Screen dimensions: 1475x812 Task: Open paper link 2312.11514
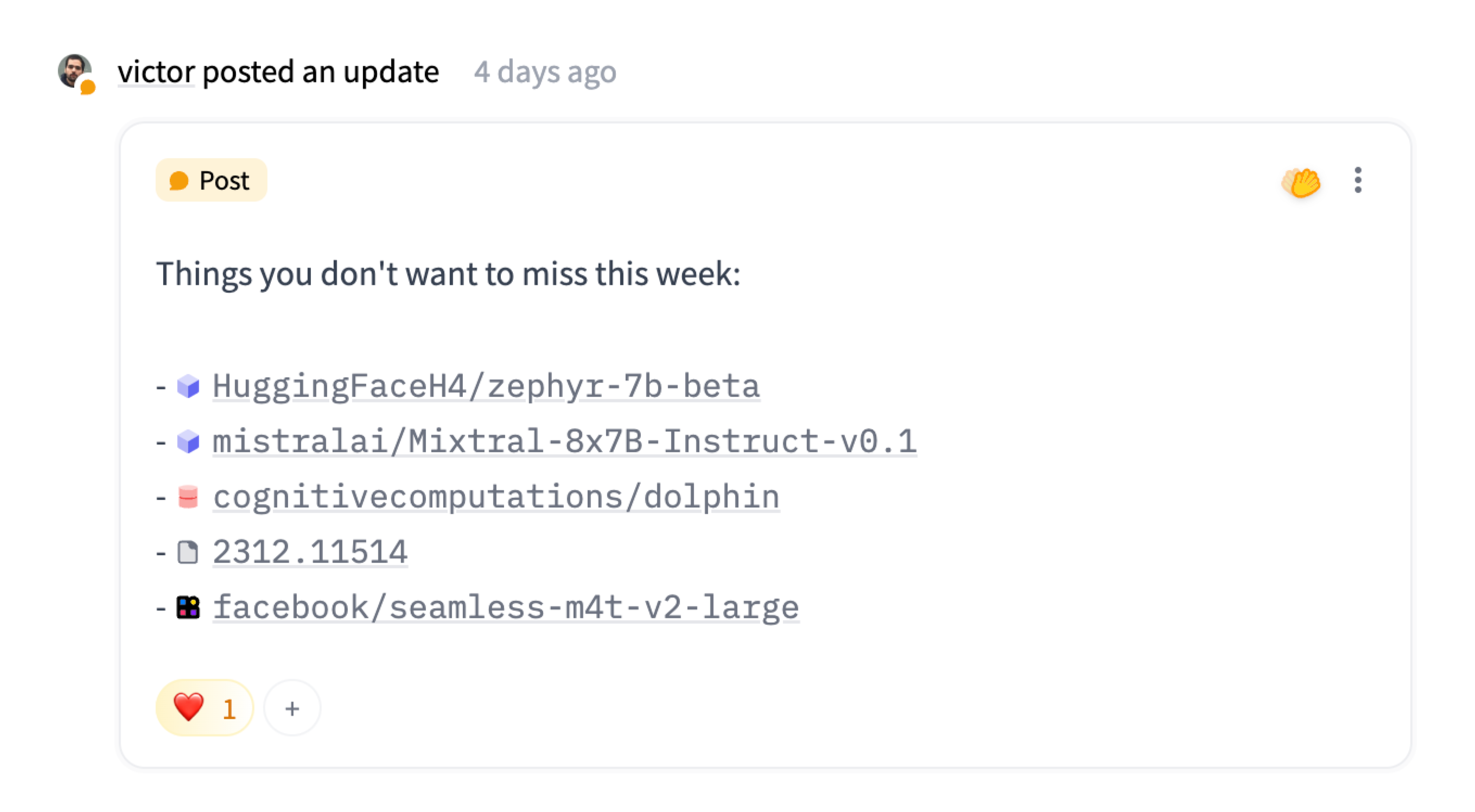(x=310, y=553)
